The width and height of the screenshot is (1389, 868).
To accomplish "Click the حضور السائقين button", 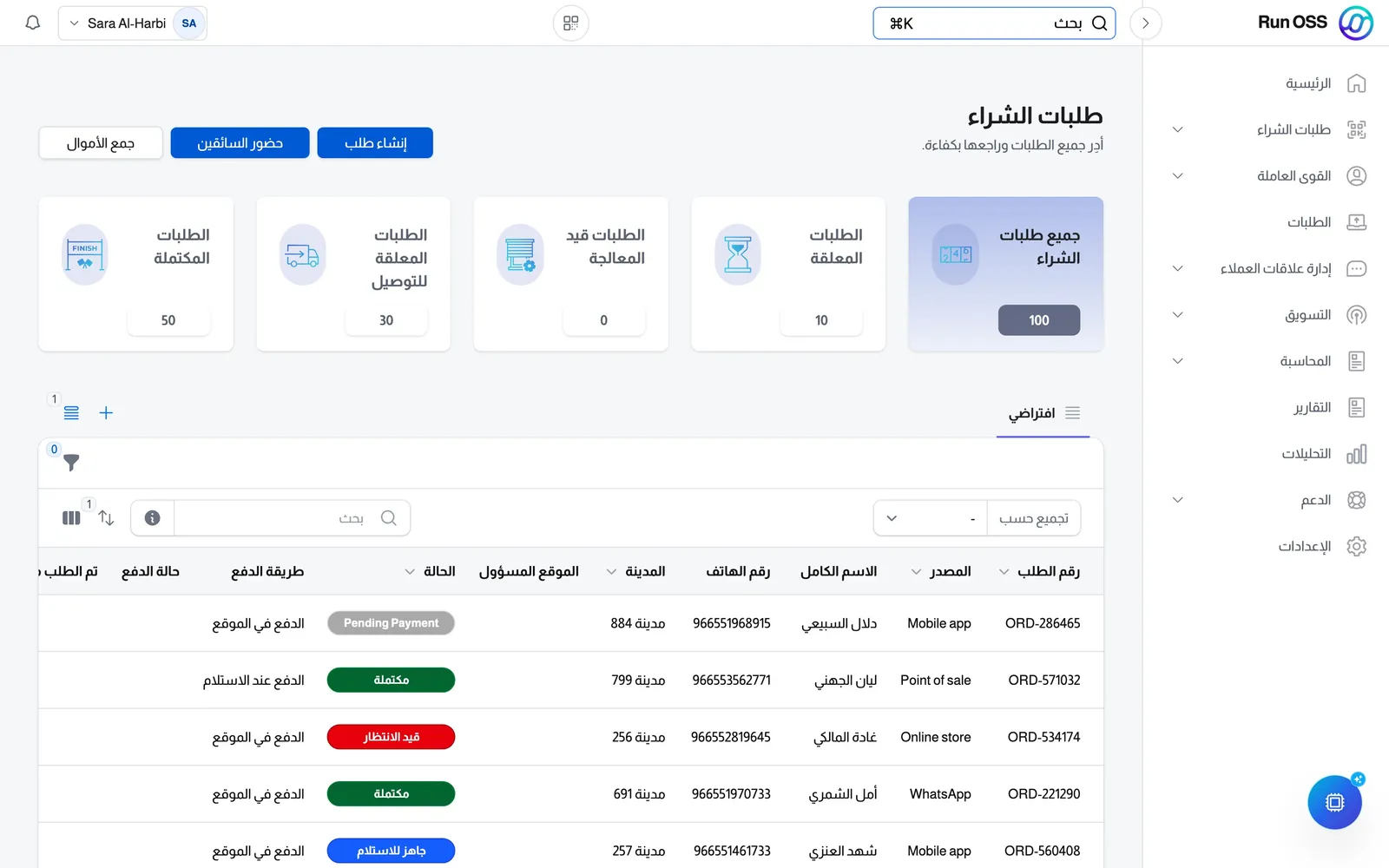I will point(240,143).
